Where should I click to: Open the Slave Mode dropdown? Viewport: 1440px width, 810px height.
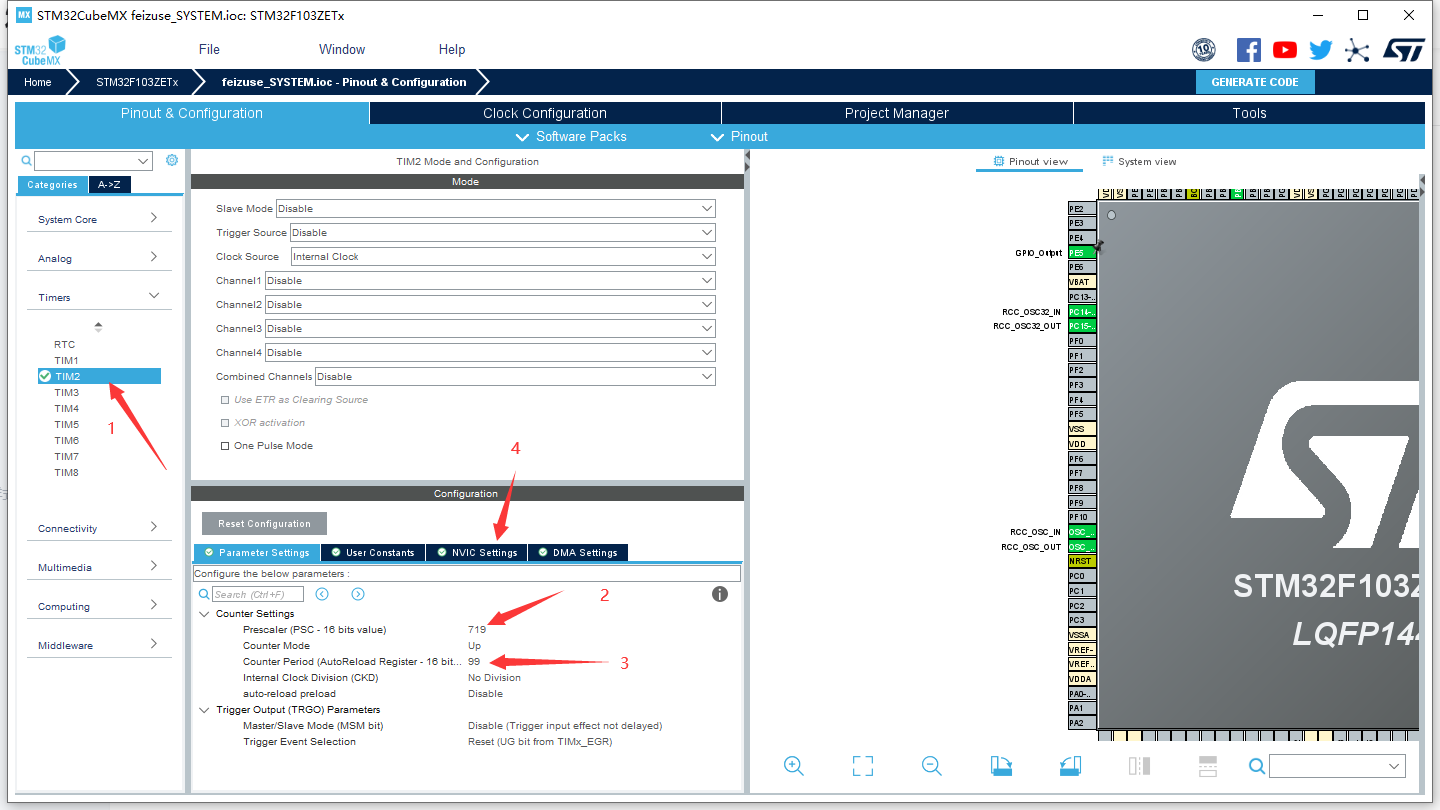point(496,209)
